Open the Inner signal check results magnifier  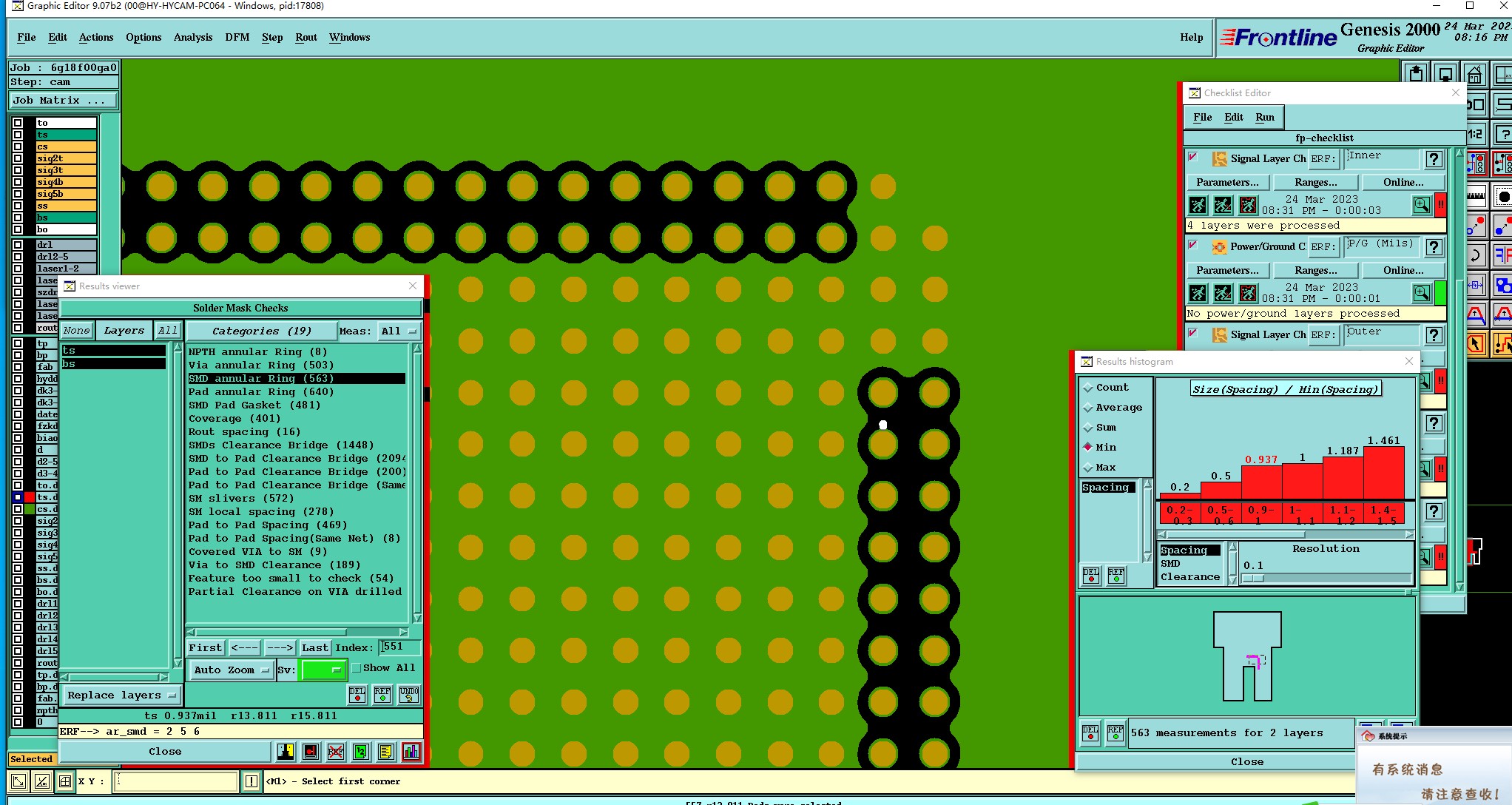(x=1421, y=205)
